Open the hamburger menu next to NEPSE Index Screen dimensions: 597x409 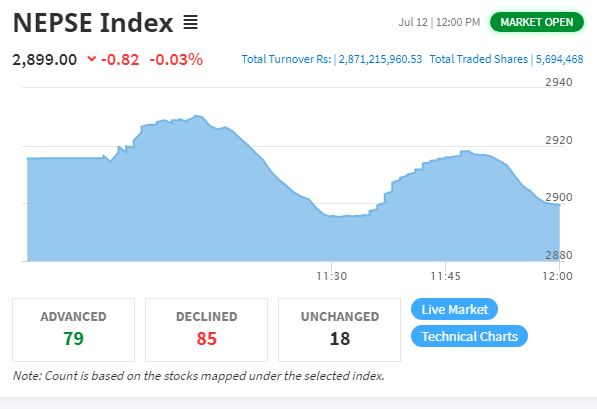click(x=190, y=22)
